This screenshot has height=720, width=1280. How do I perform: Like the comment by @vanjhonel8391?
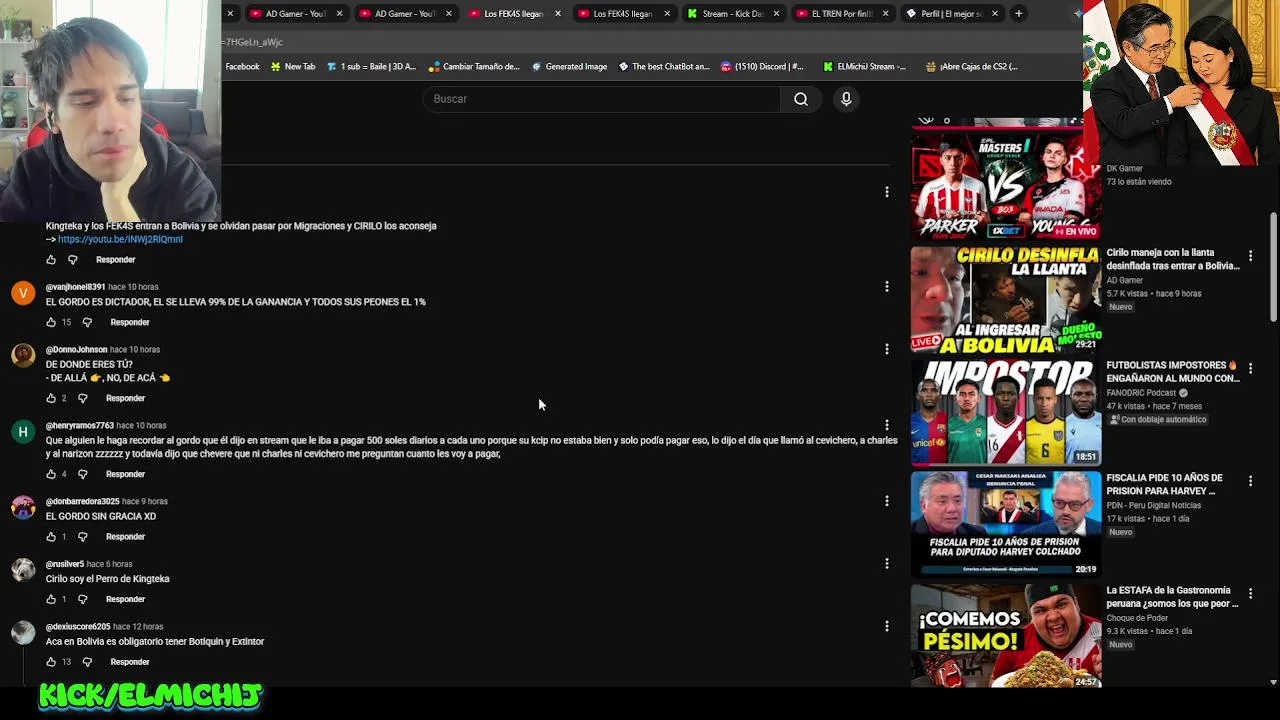click(x=51, y=322)
